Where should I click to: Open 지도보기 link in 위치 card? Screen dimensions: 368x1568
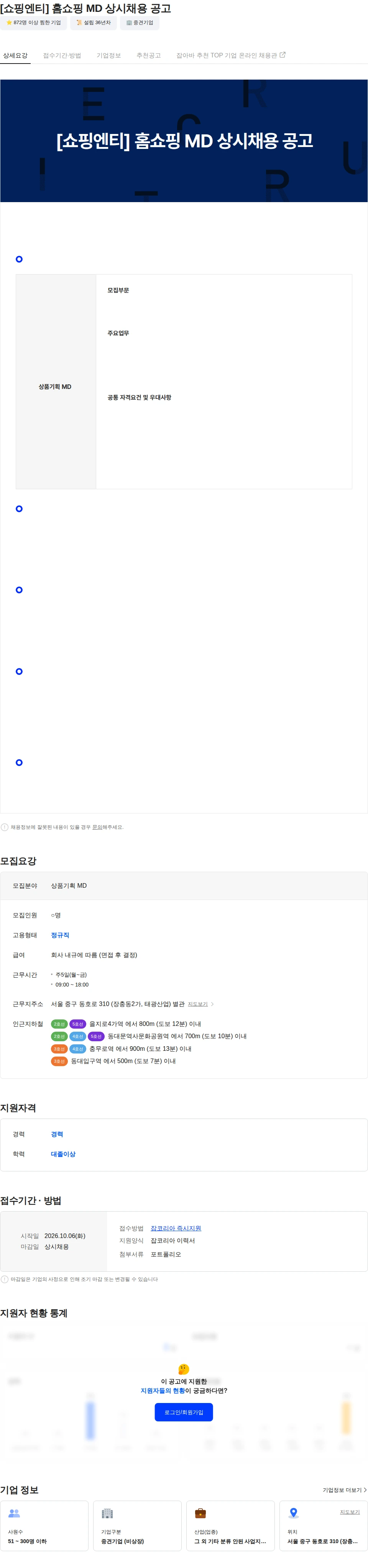[x=350, y=1512]
